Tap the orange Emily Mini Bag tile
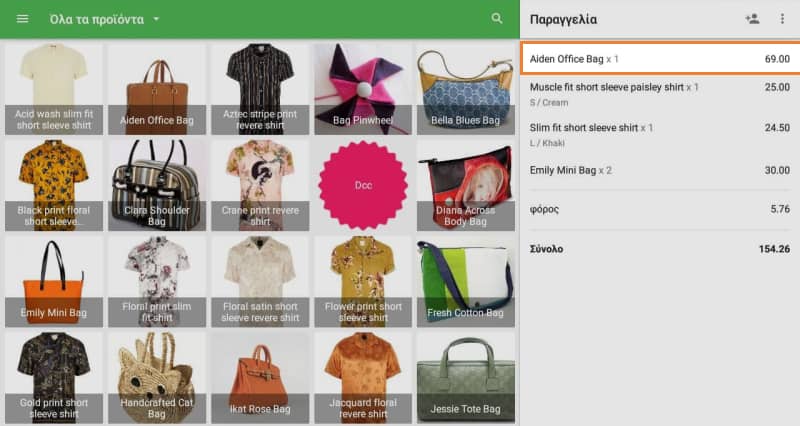This screenshot has height=426, width=800. coord(54,280)
